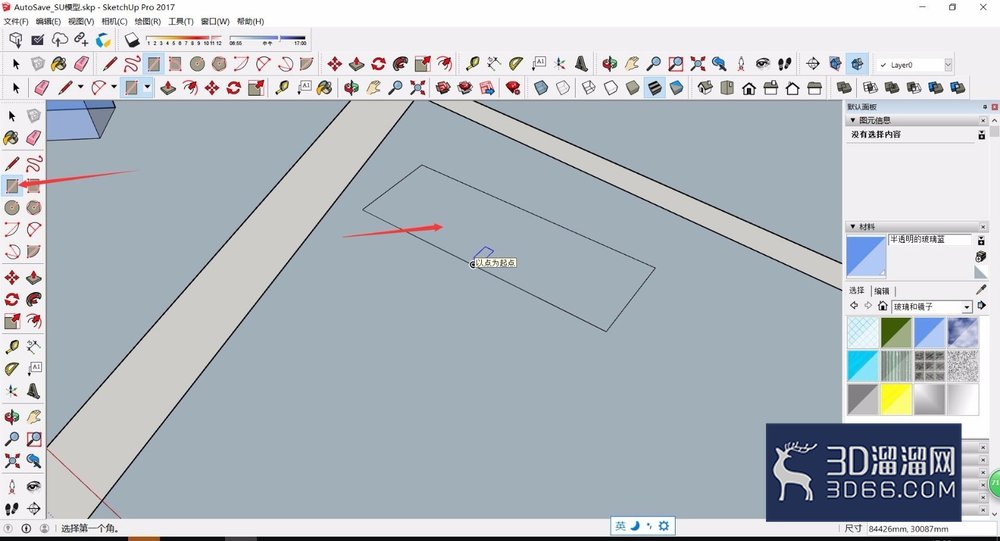Open the Layer0 layer dropdown
Image resolution: width=1000 pixels, height=541 pixels.
click(x=948, y=64)
